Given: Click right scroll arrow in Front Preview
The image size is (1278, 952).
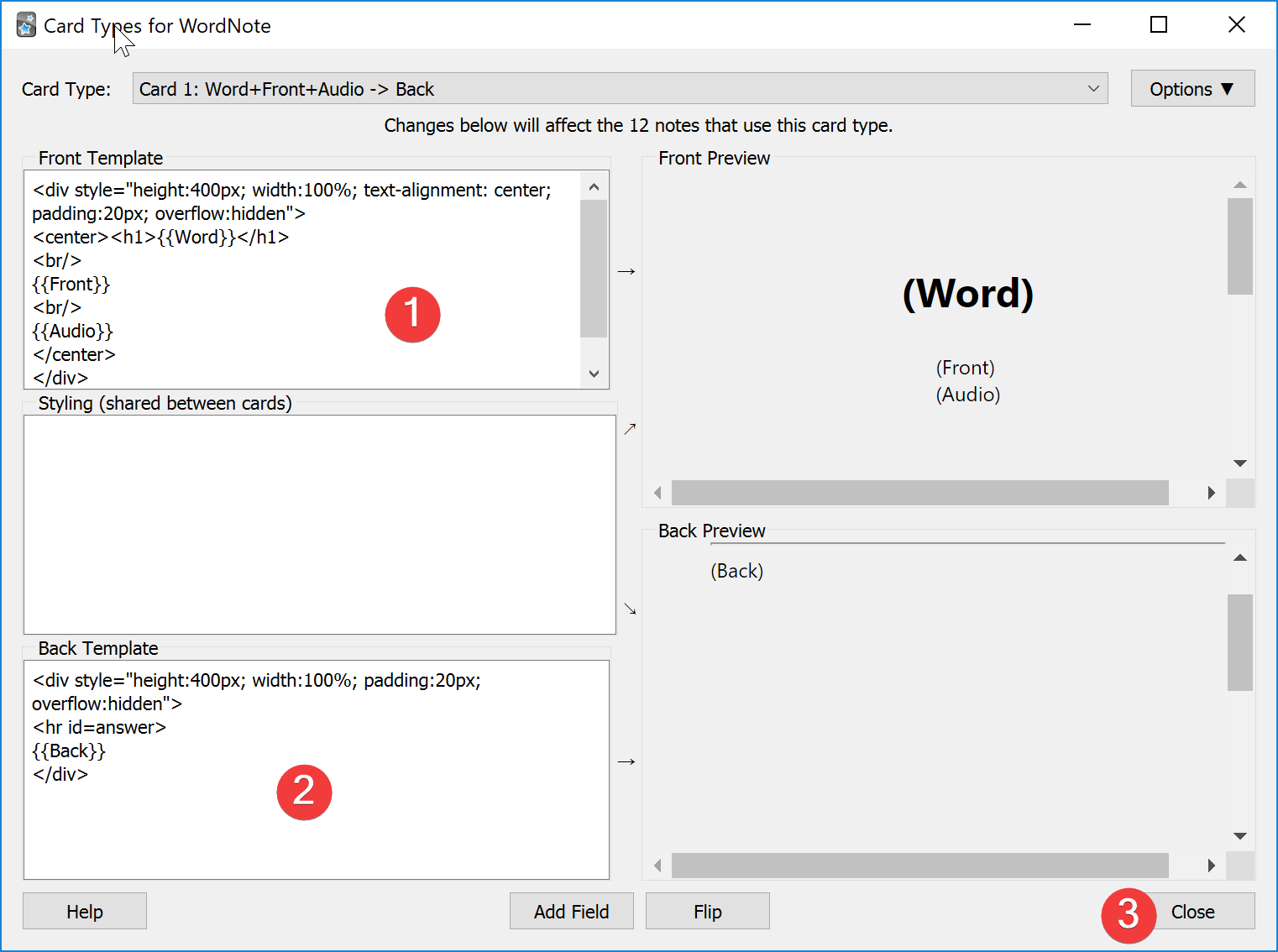Looking at the screenshot, I should coord(1211,493).
